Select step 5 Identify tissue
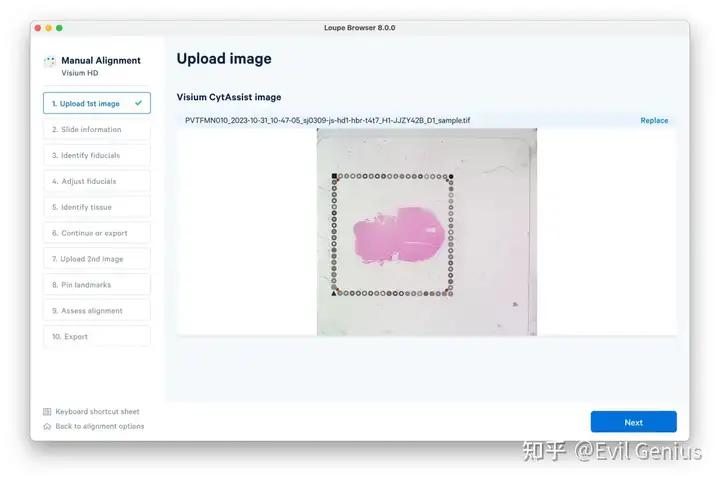This screenshot has height=481, width=720. pyautogui.click(x=97, y=207)
